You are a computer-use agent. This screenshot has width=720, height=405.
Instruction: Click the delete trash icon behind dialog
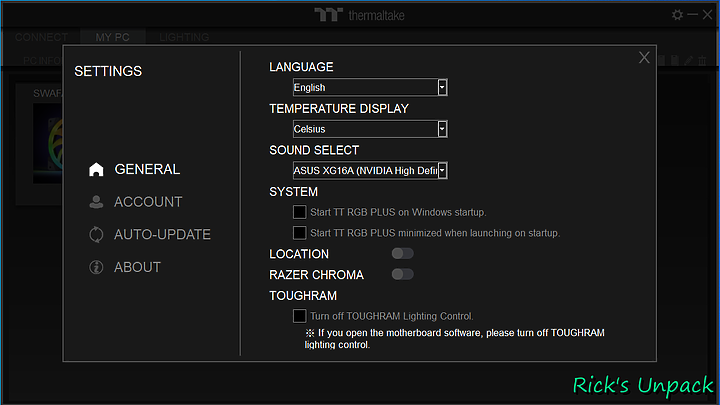pyautogui.click(x=702, y=60)
